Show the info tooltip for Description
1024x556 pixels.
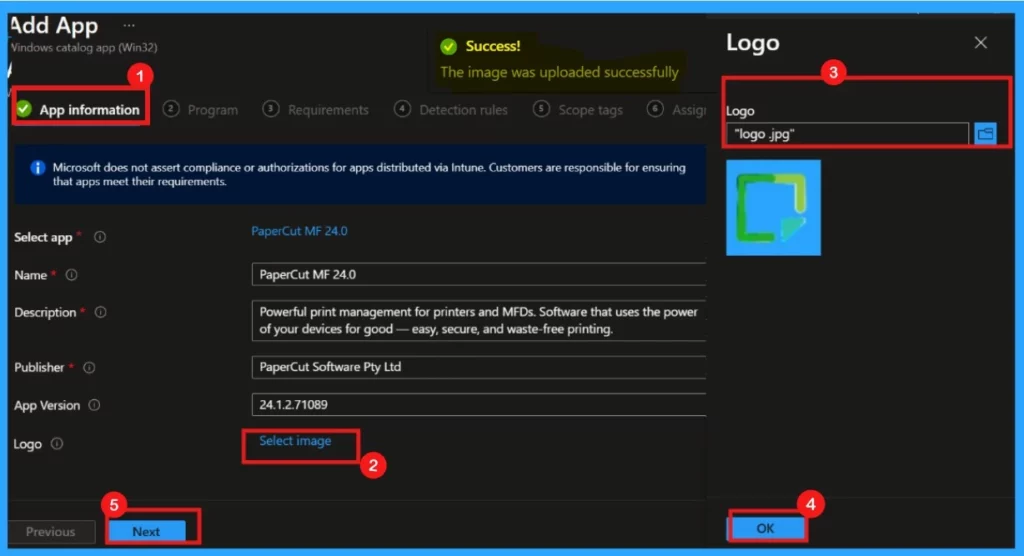[101, 312]
